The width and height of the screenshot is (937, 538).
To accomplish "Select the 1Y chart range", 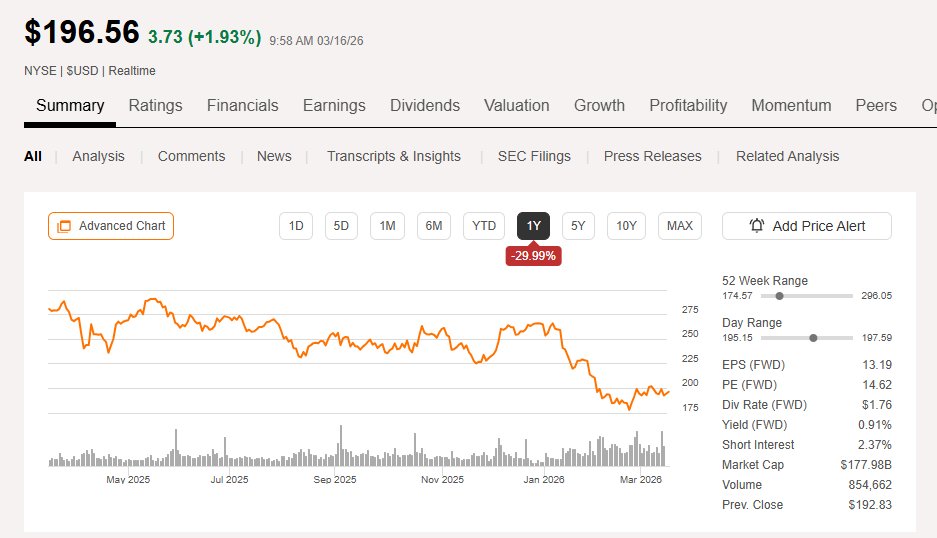I will (533, 226).
